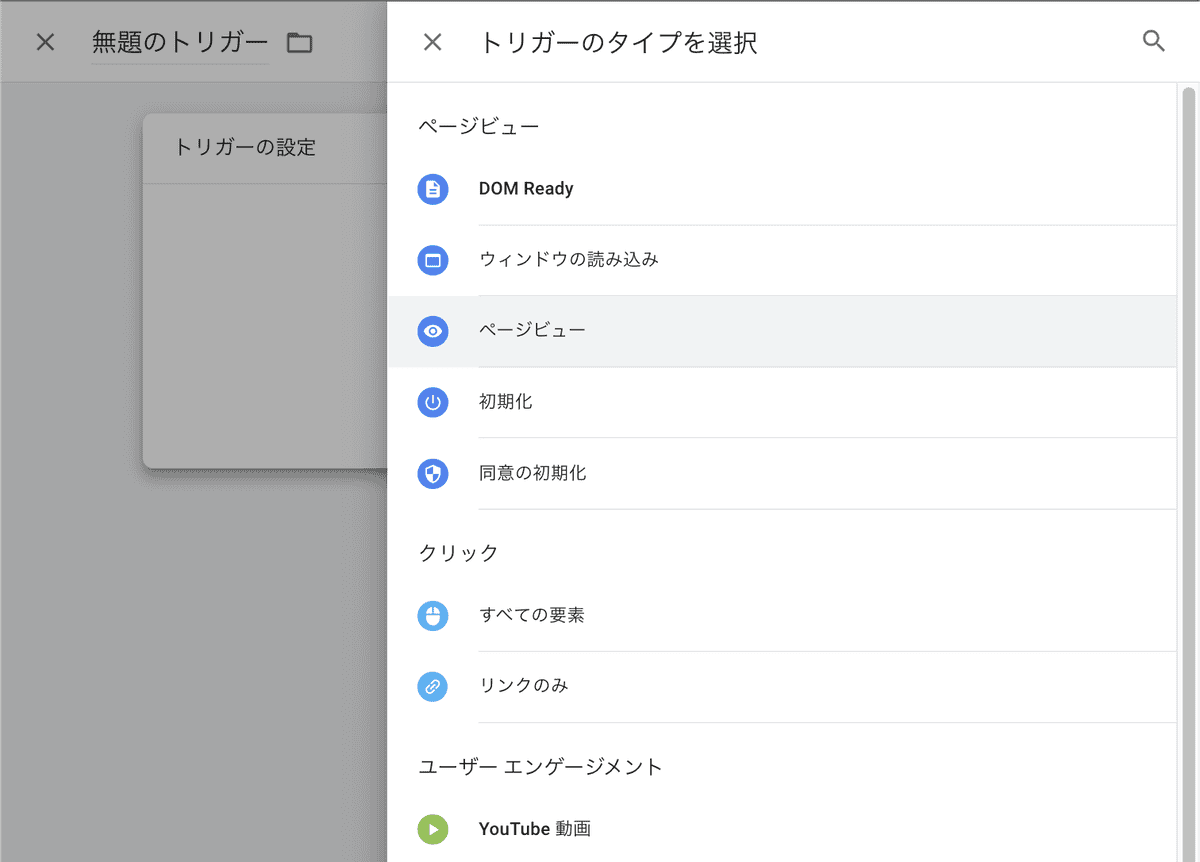Click the ユーザー エンゲージメント section heading
Viewport: 1200px width, 862px height.
coord(540,767)
